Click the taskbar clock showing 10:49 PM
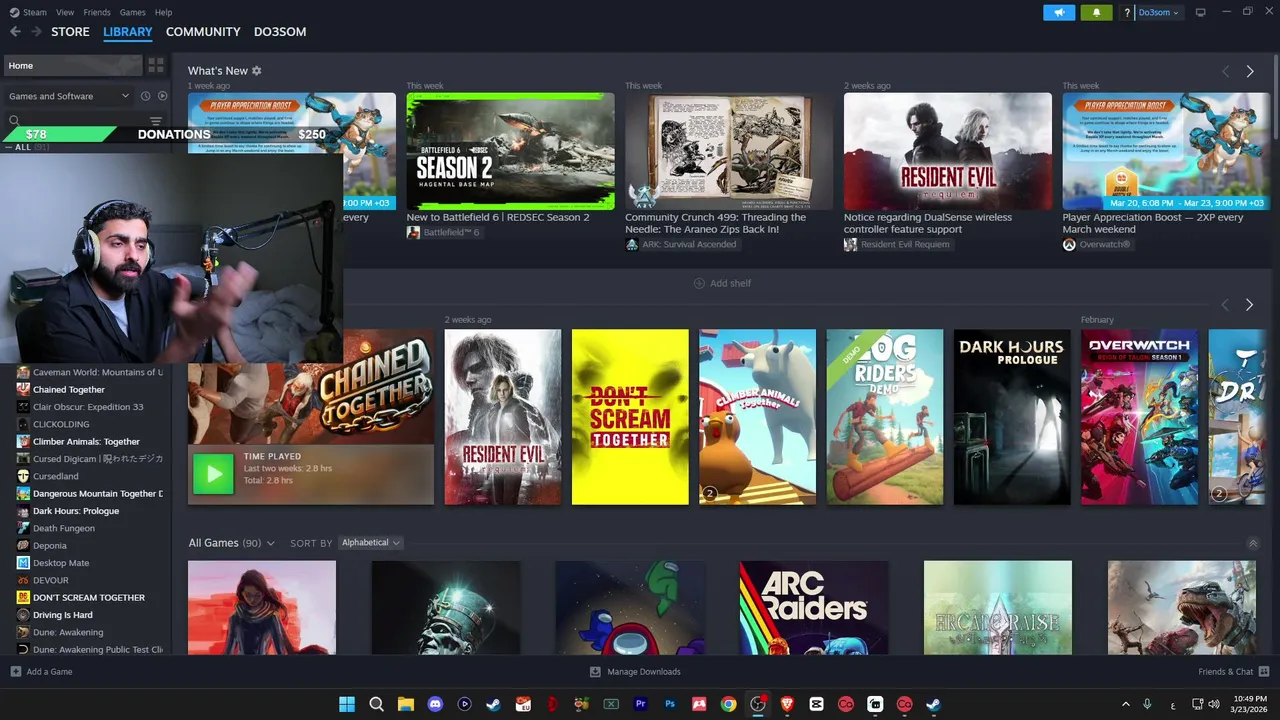This screenshot has width=1280, height=720. coord(1250,704)
